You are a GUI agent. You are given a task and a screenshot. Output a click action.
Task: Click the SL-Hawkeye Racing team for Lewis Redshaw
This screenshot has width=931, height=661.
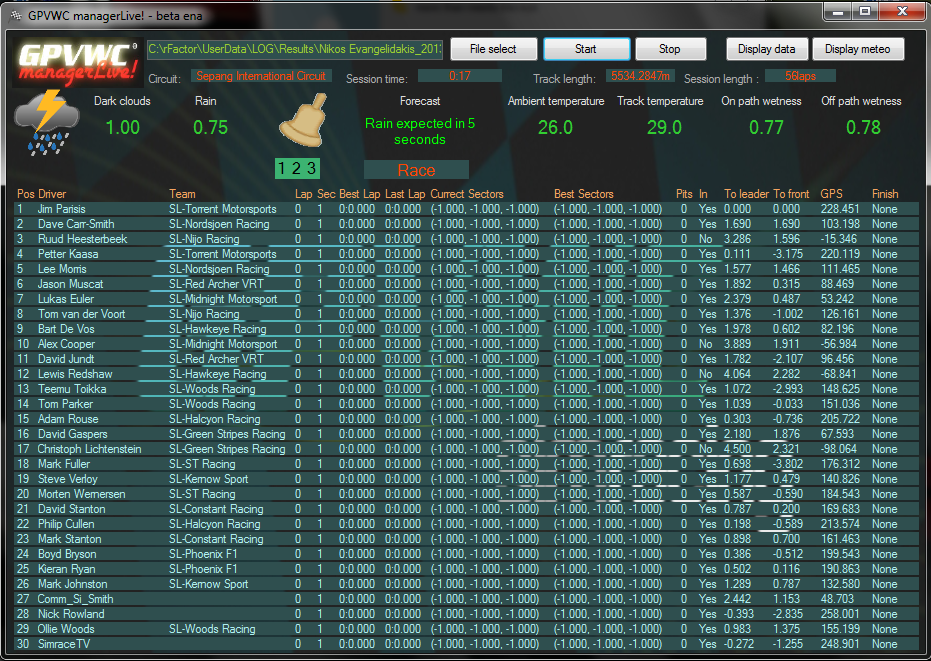[x=218, y=374]
